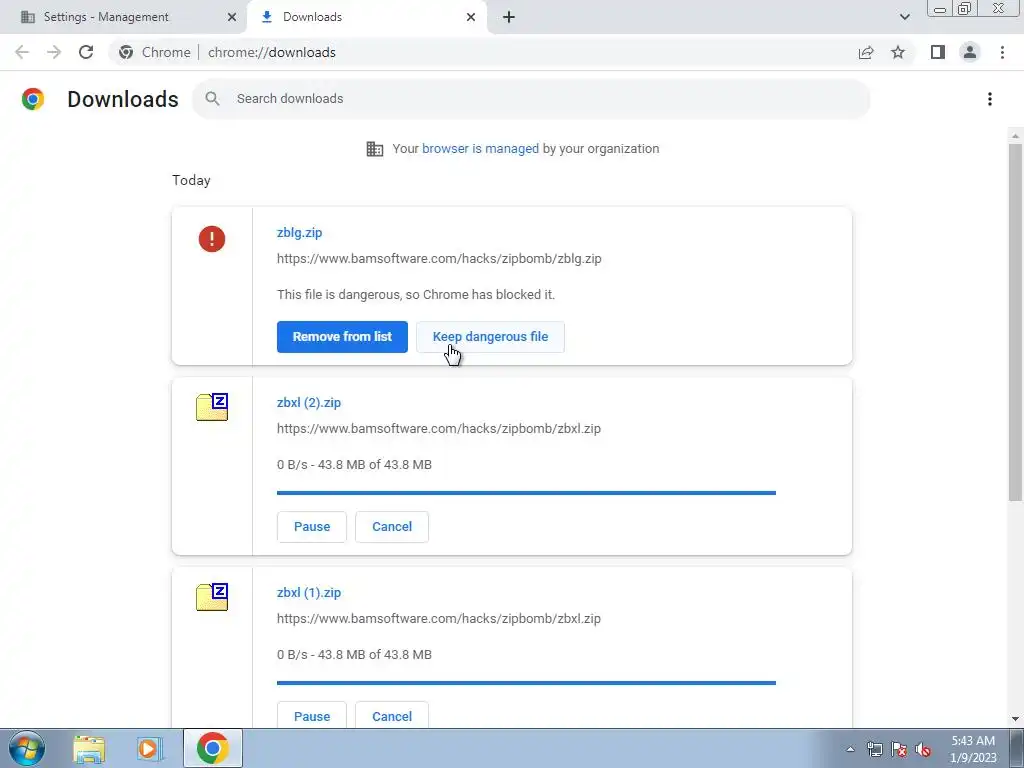Cancel the zbxl (1).zip download
This screenshot has height=768, width=1024.
click(x=392, y=716)
